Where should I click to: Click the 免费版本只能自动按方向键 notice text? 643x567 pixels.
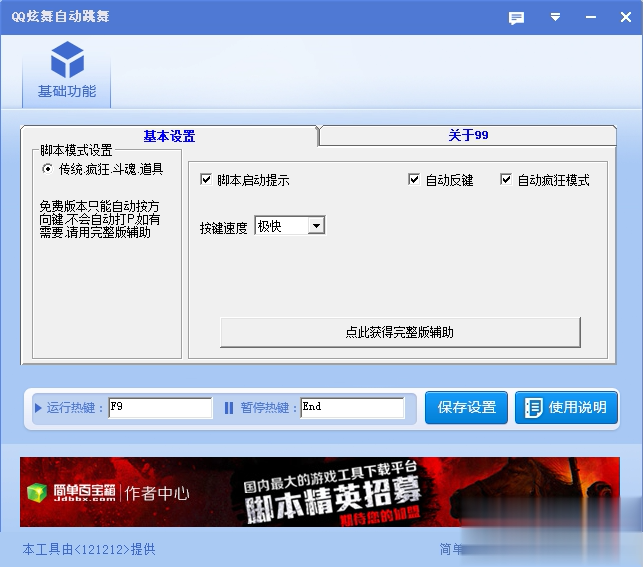coord(100,219)
